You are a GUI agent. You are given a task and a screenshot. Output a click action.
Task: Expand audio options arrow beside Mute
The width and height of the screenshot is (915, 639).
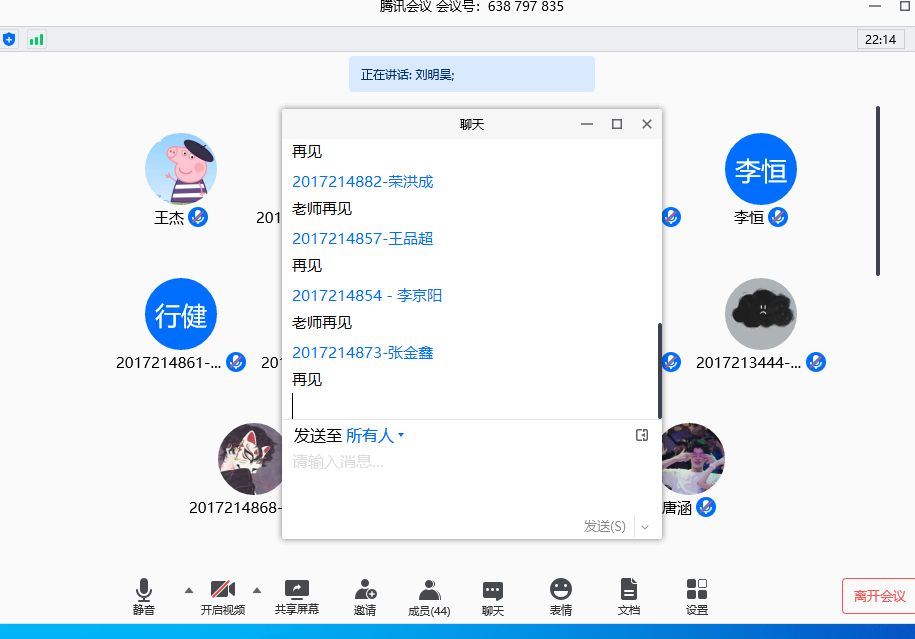point(189,589)
